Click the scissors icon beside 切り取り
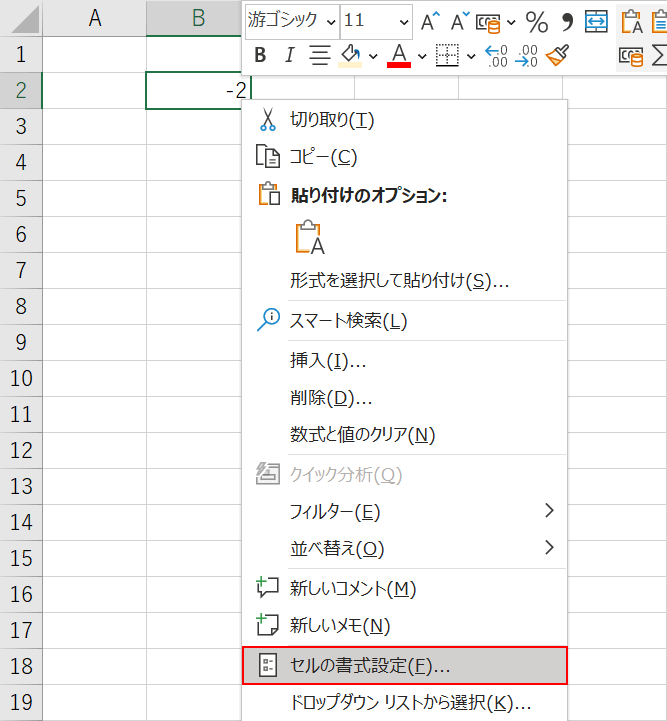Viewport: 667px width, 721px height. [268, 120]
